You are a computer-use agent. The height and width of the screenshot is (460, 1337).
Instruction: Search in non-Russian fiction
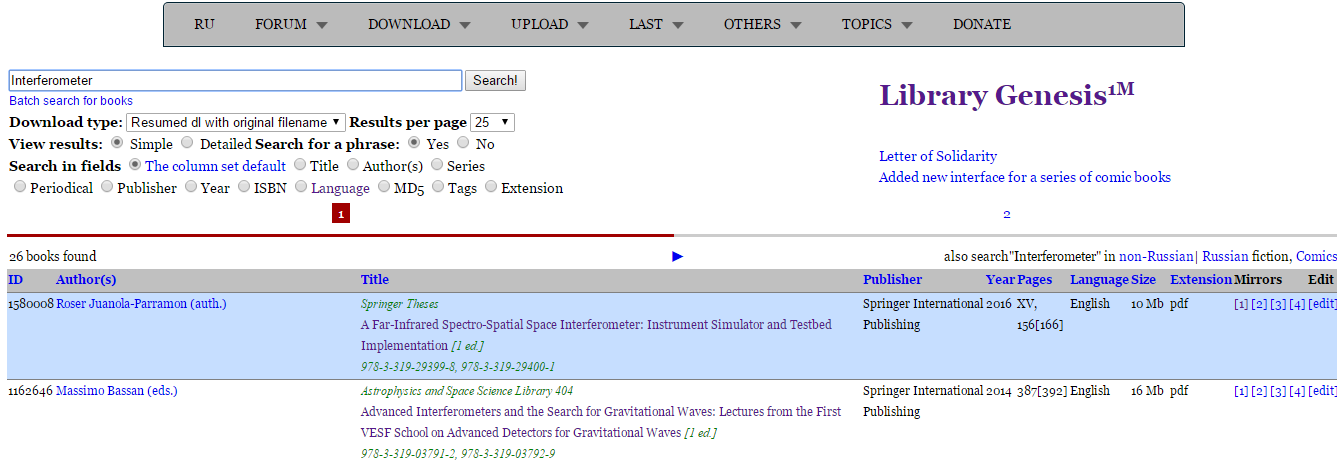click(x=1158, y=257)
